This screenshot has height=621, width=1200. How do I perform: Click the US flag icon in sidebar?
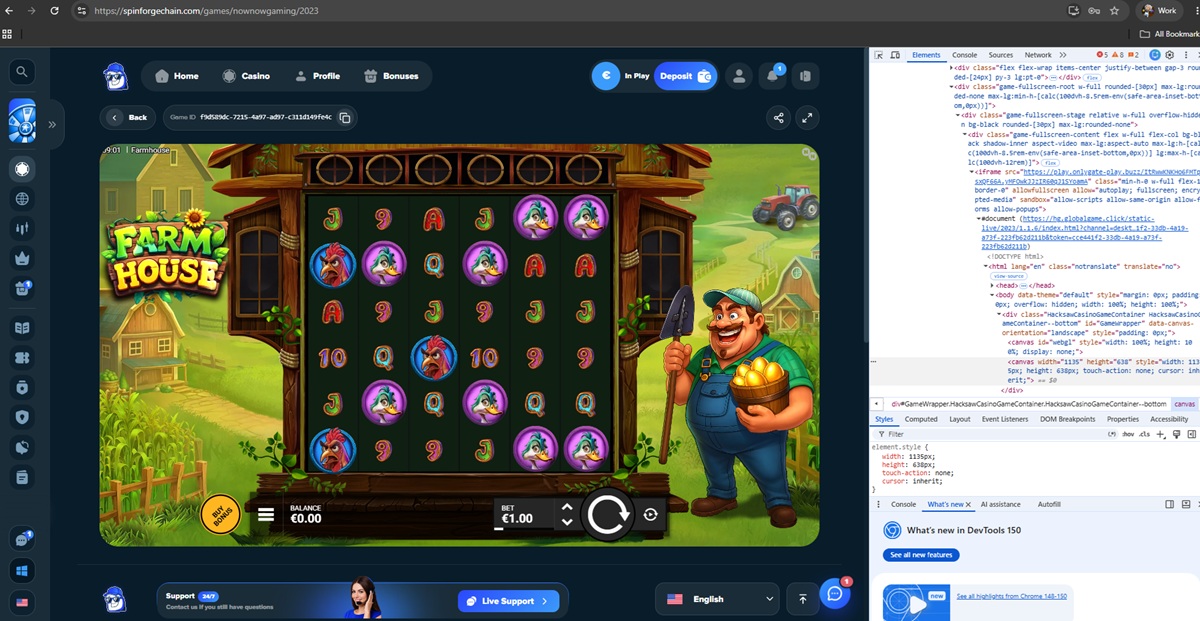click(x=22, y=602)
